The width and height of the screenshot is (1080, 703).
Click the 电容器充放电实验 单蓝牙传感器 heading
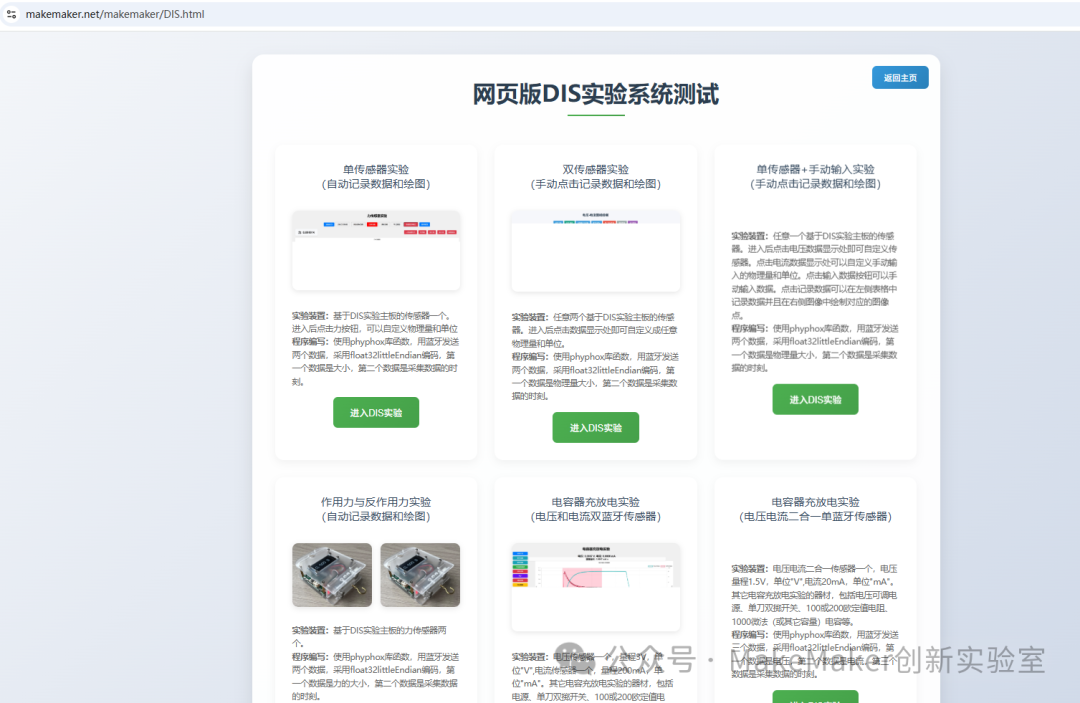816,509
